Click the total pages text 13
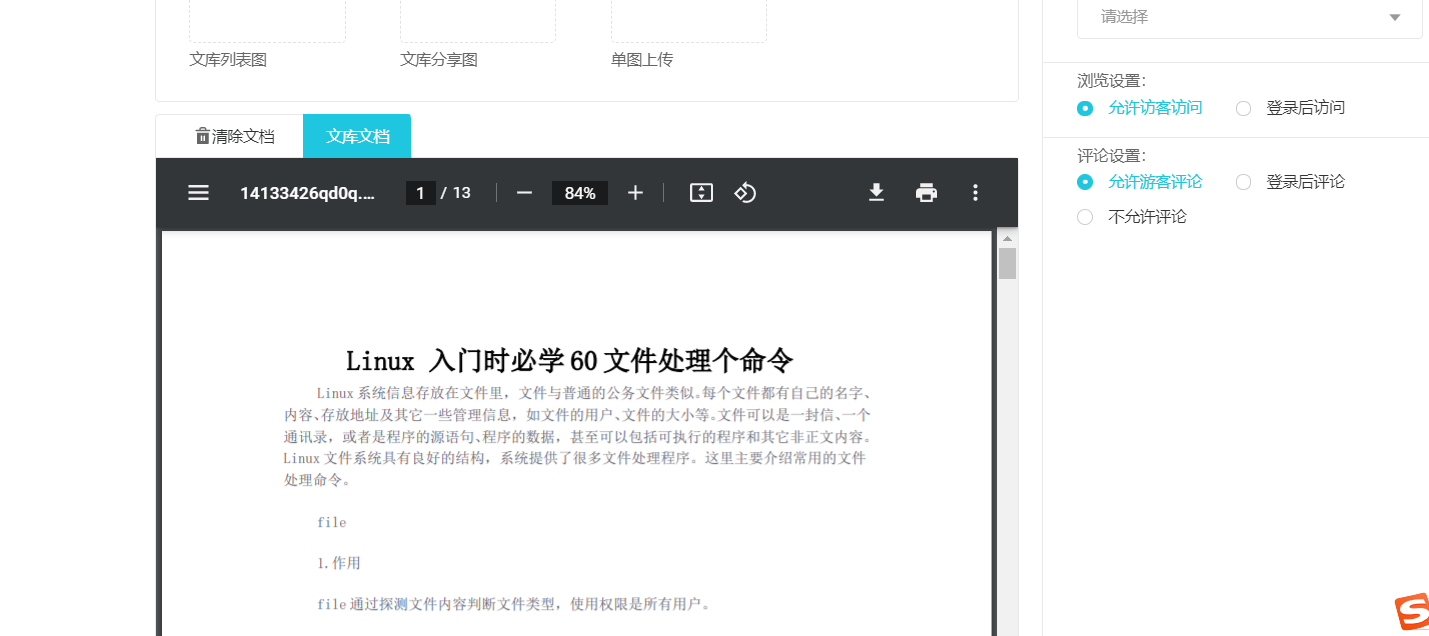This screenshot has width=1429, height=636. tap(461, 193)
